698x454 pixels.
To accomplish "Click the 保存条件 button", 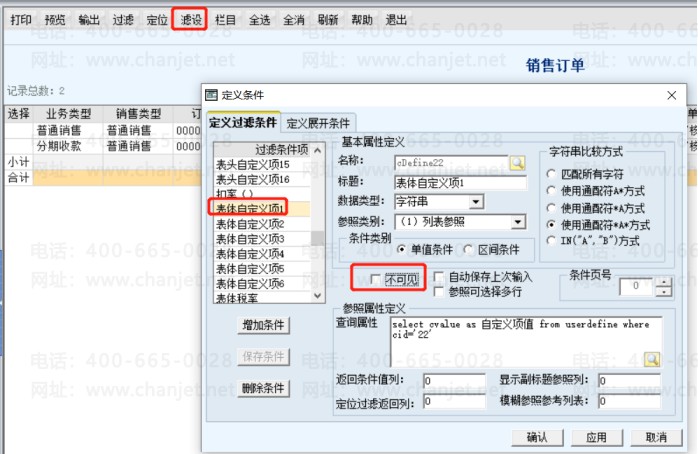I will 263,357.
